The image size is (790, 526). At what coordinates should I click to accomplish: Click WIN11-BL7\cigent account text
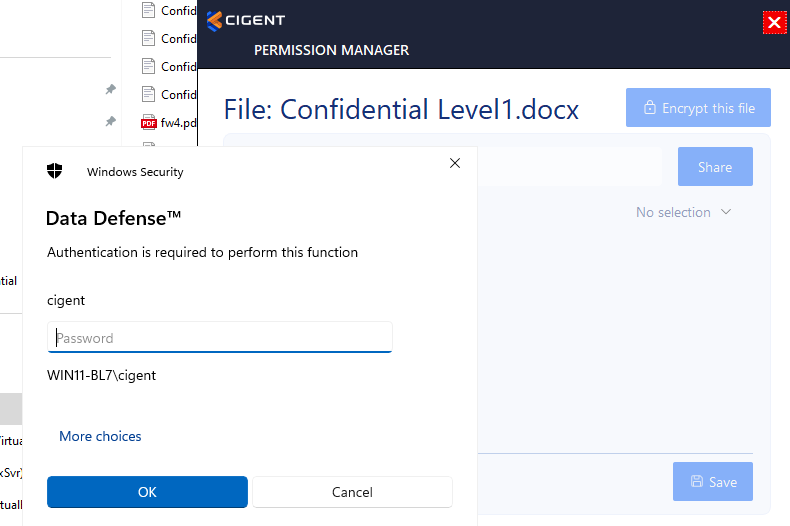coord(101,375)
